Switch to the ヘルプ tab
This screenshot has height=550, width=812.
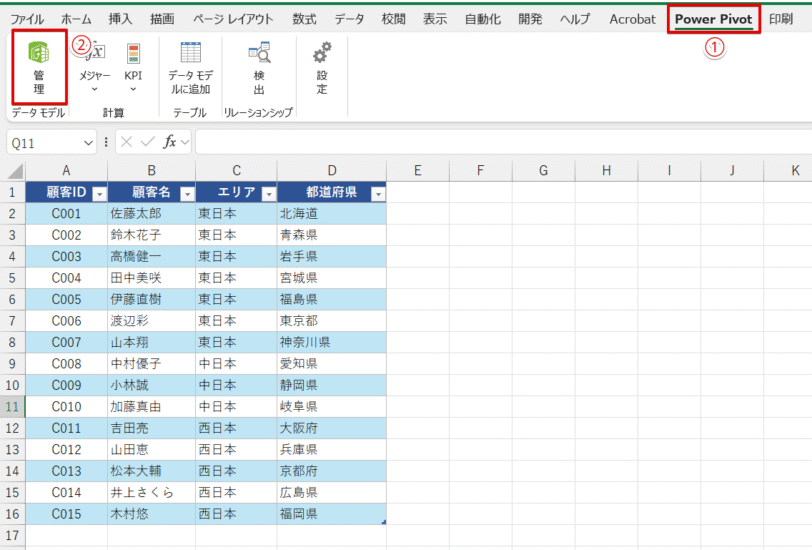[x=575, y=19]
